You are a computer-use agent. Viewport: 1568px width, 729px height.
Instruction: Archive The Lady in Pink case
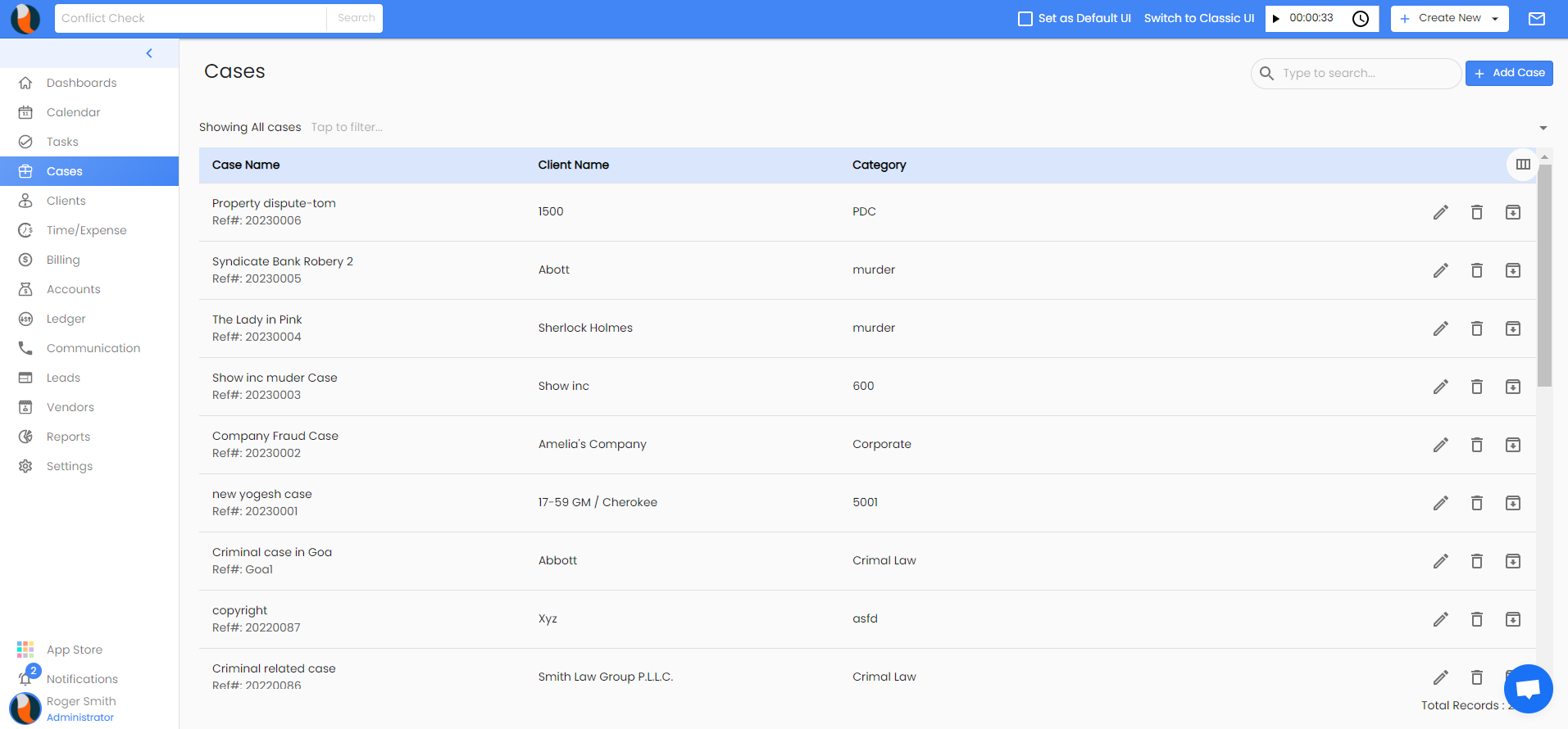pyautogui.click(x=1512, y=328)
